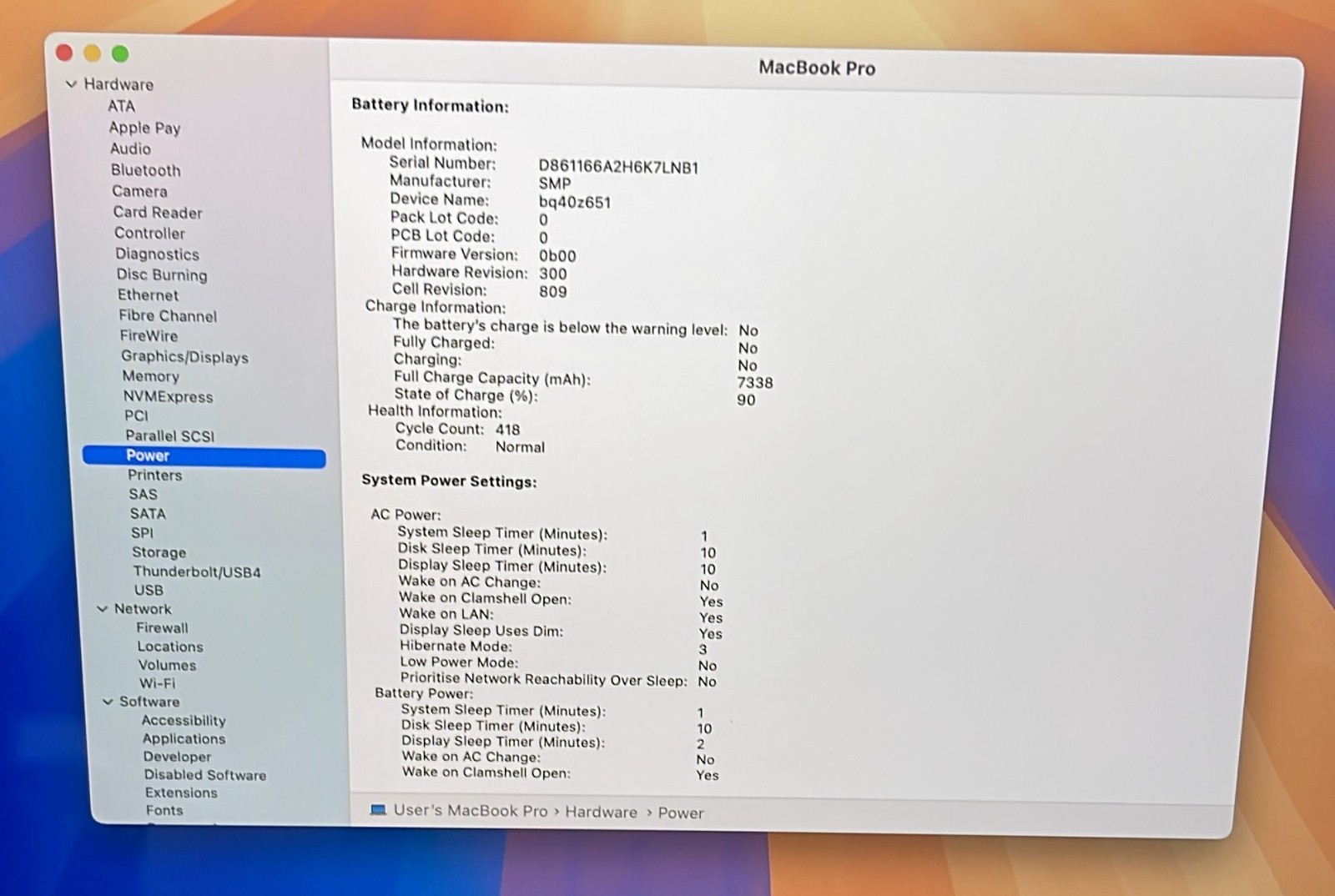This screenshot has height=896, width=1335.
Task: Zoom window with the green button
Action: point(120,53)
